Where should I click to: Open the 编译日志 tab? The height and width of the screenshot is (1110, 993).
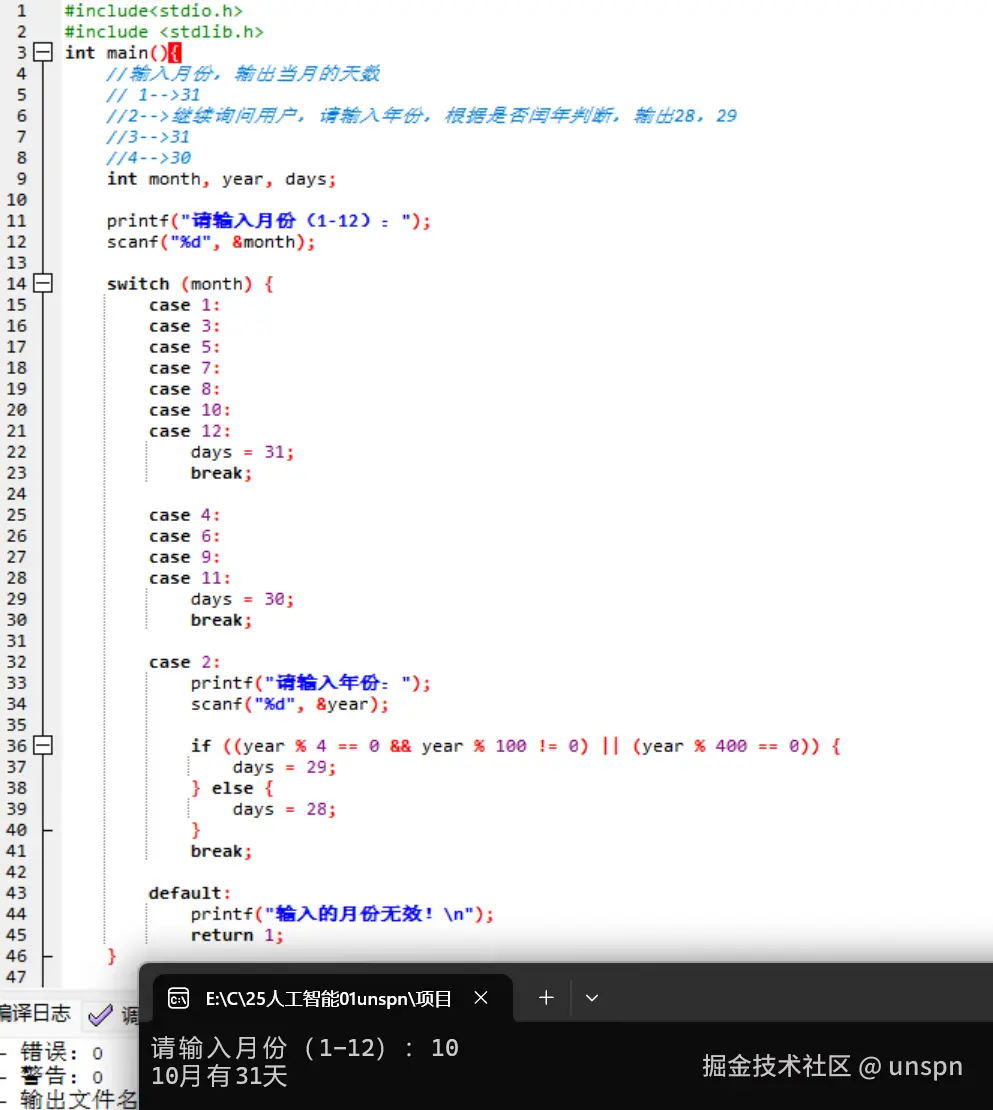[35, 1014]
